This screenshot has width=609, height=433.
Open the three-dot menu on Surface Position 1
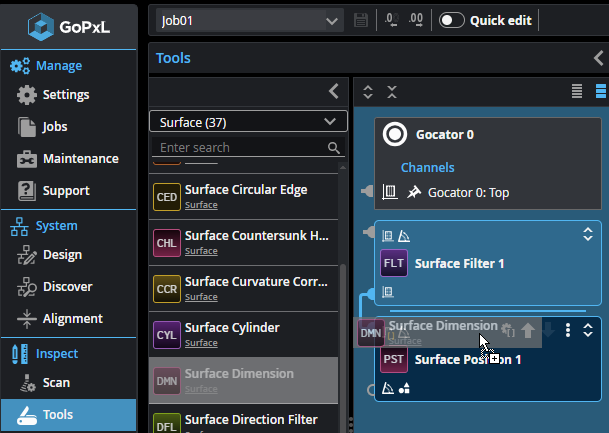tap(568, 330)
